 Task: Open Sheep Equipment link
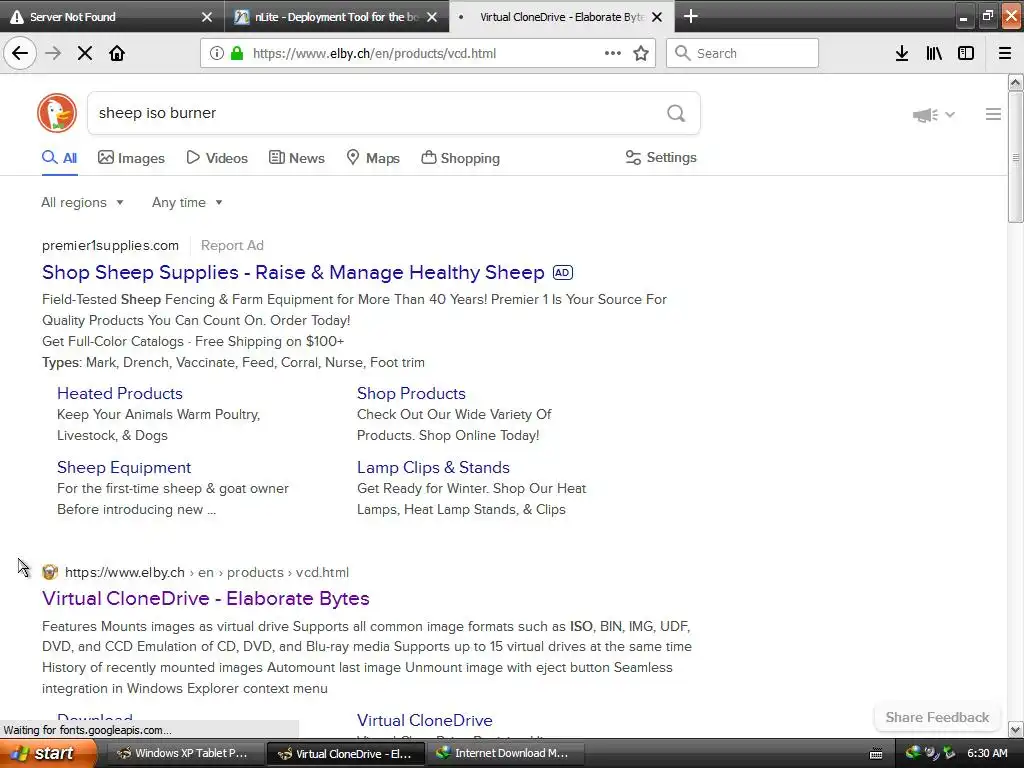pyautogui.click(x=124, y=468)
